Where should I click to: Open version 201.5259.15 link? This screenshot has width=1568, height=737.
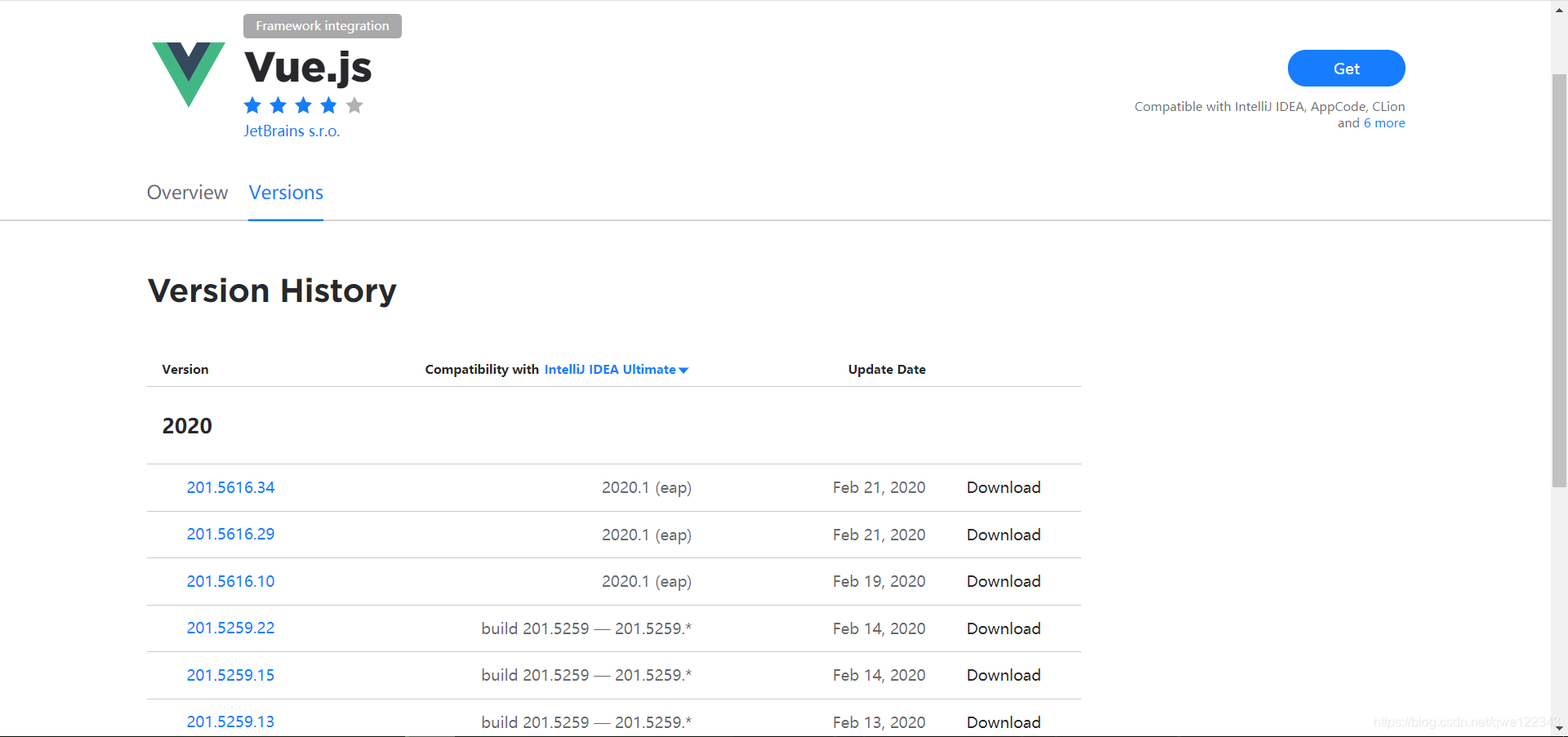point(230,675)
